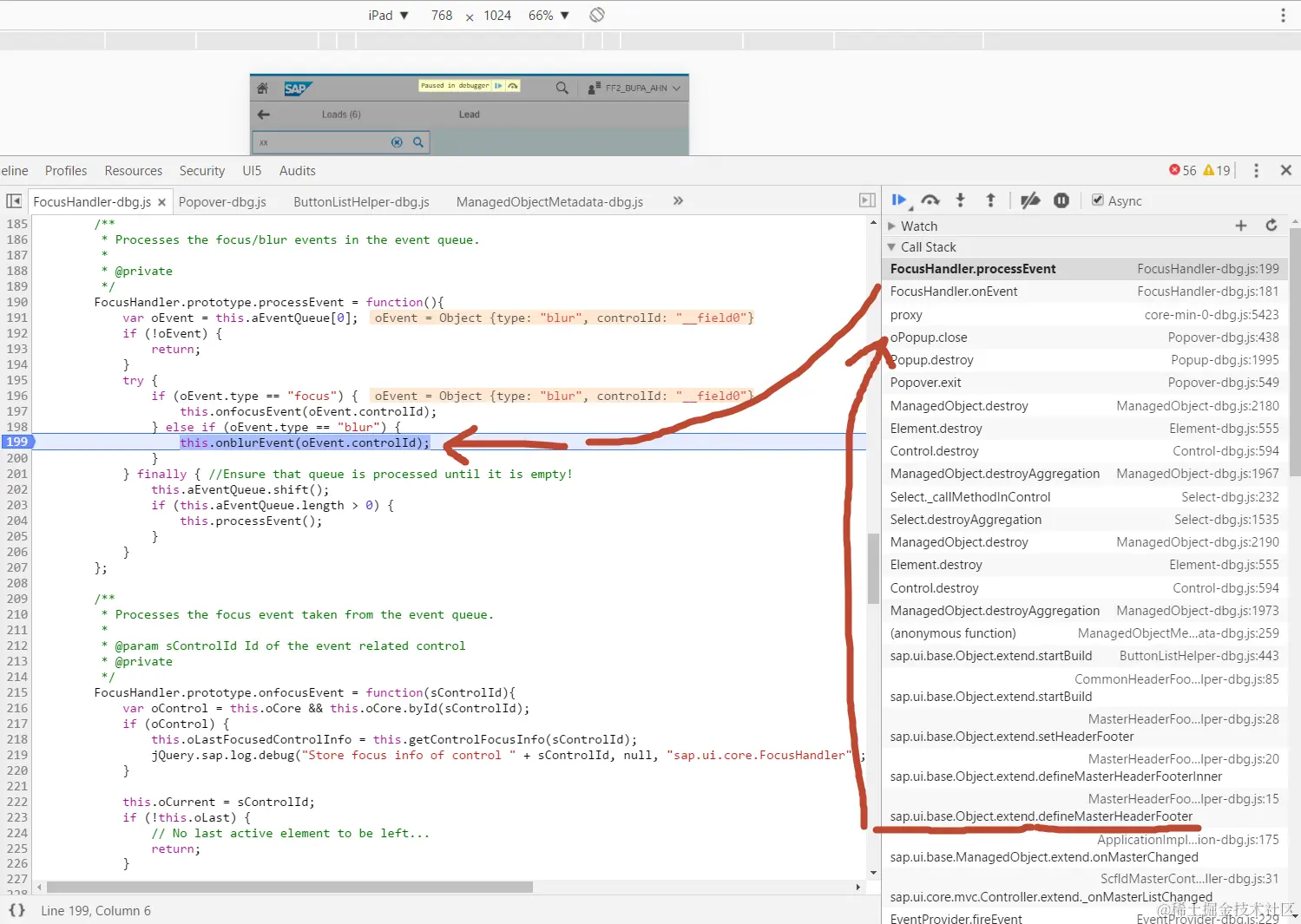Image resolution: width=1301 pixels, height=924 pixels.
Task: Select Select.destroyAggregation stack frame
Action: [x=1084, y=520]
